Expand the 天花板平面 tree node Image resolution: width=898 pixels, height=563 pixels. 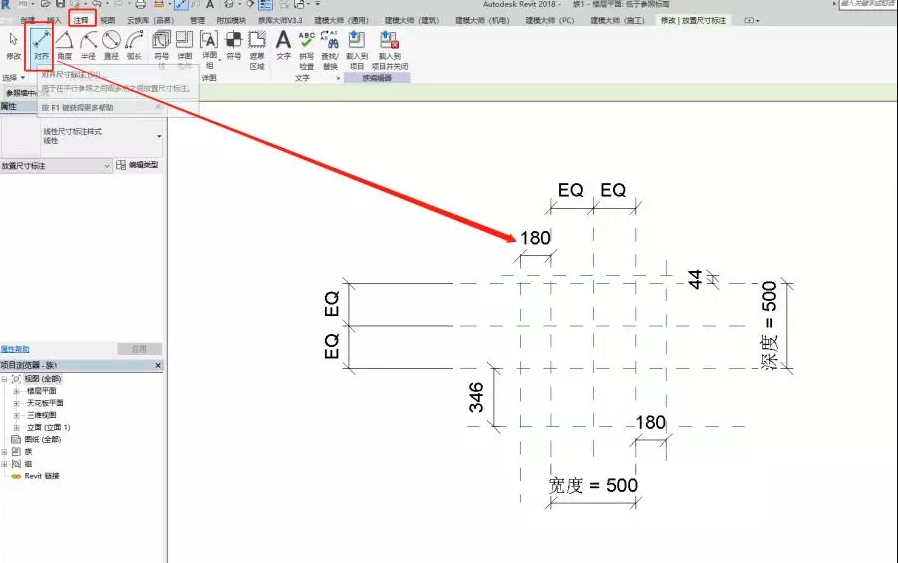pyautogui.click(x=16, y=403)
